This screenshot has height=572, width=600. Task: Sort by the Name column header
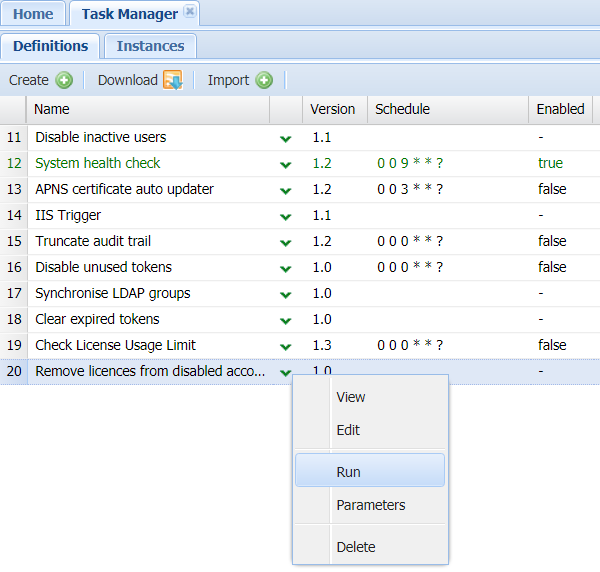[52, 109]
